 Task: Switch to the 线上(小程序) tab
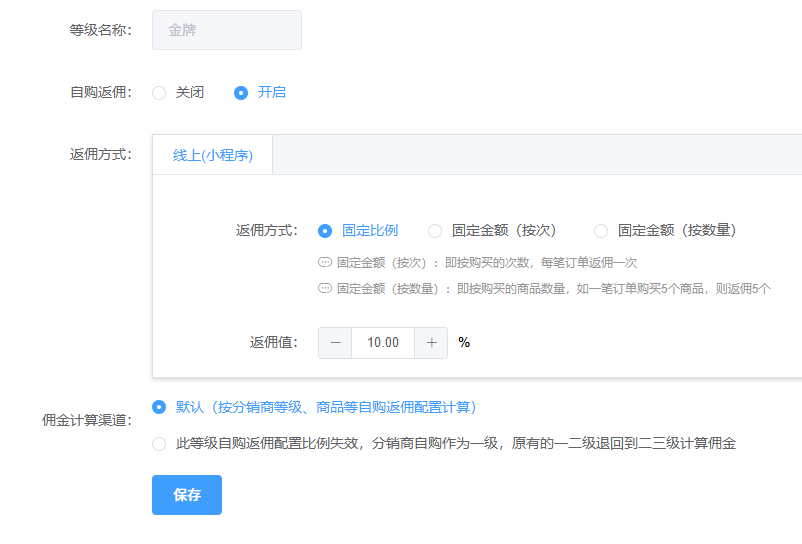coord(212,155)
